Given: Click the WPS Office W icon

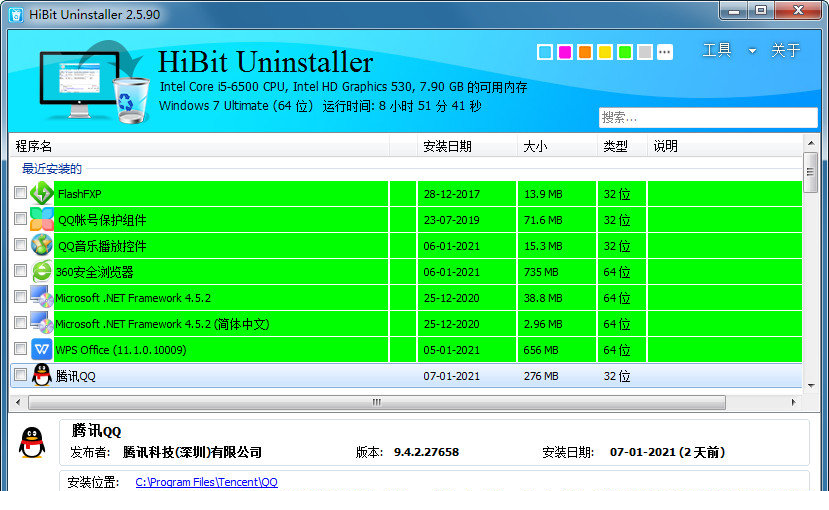Looking at the screenshot, I should [42, 349].
